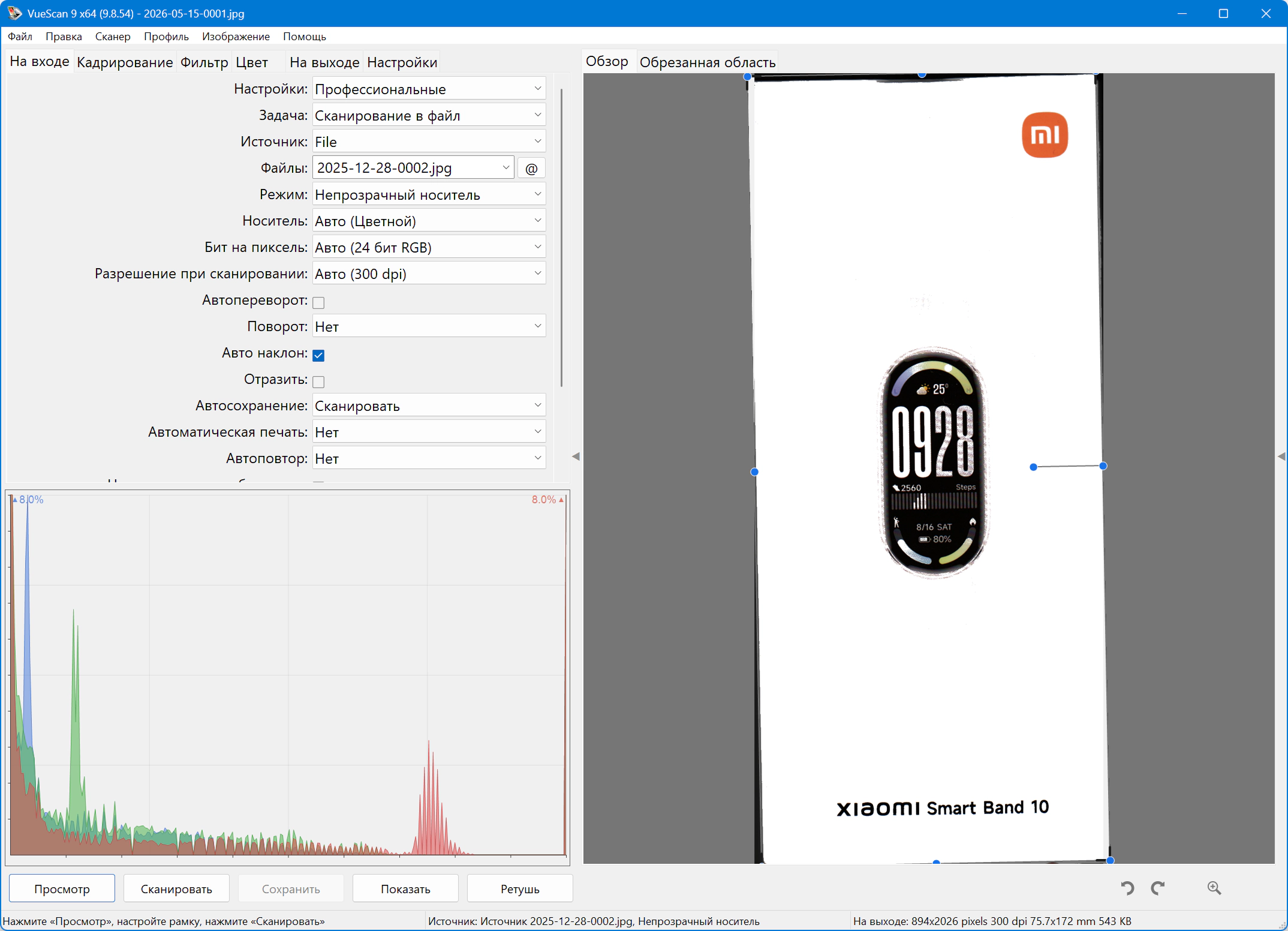Open the Автосохранение dropdown

click(x=429, y=406)
